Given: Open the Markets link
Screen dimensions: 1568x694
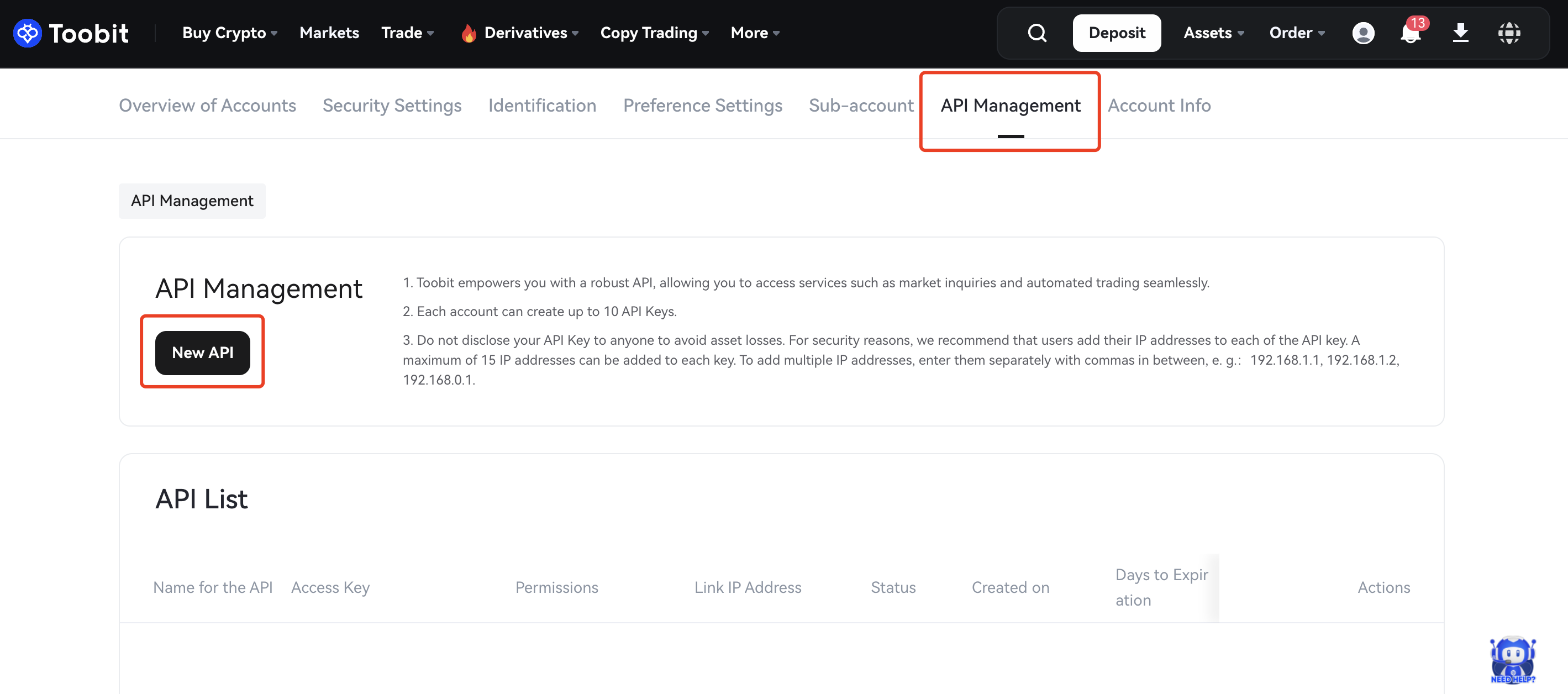Looking at the screenshot, I should 329,33.
